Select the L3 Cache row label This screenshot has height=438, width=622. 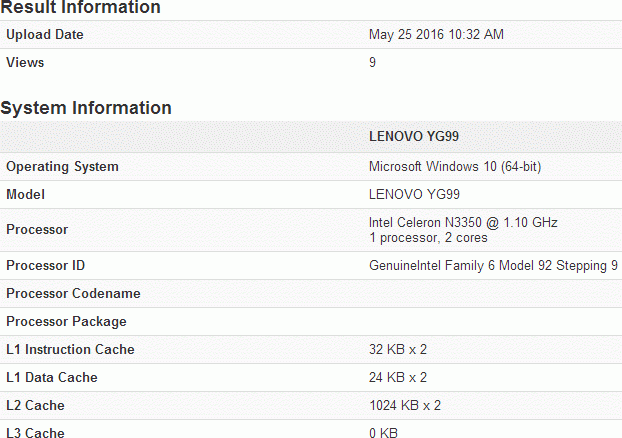pyautogui.click(x=36, y=433)
